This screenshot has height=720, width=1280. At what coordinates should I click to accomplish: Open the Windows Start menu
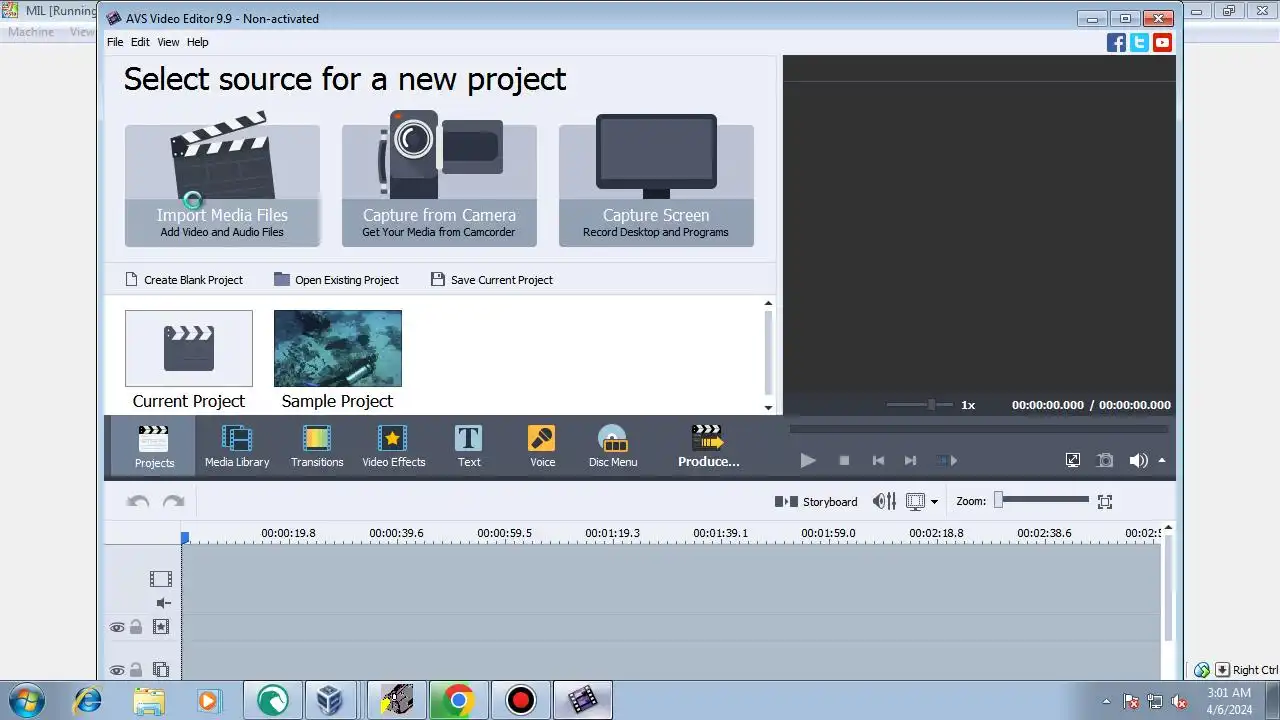coord(26,700)
